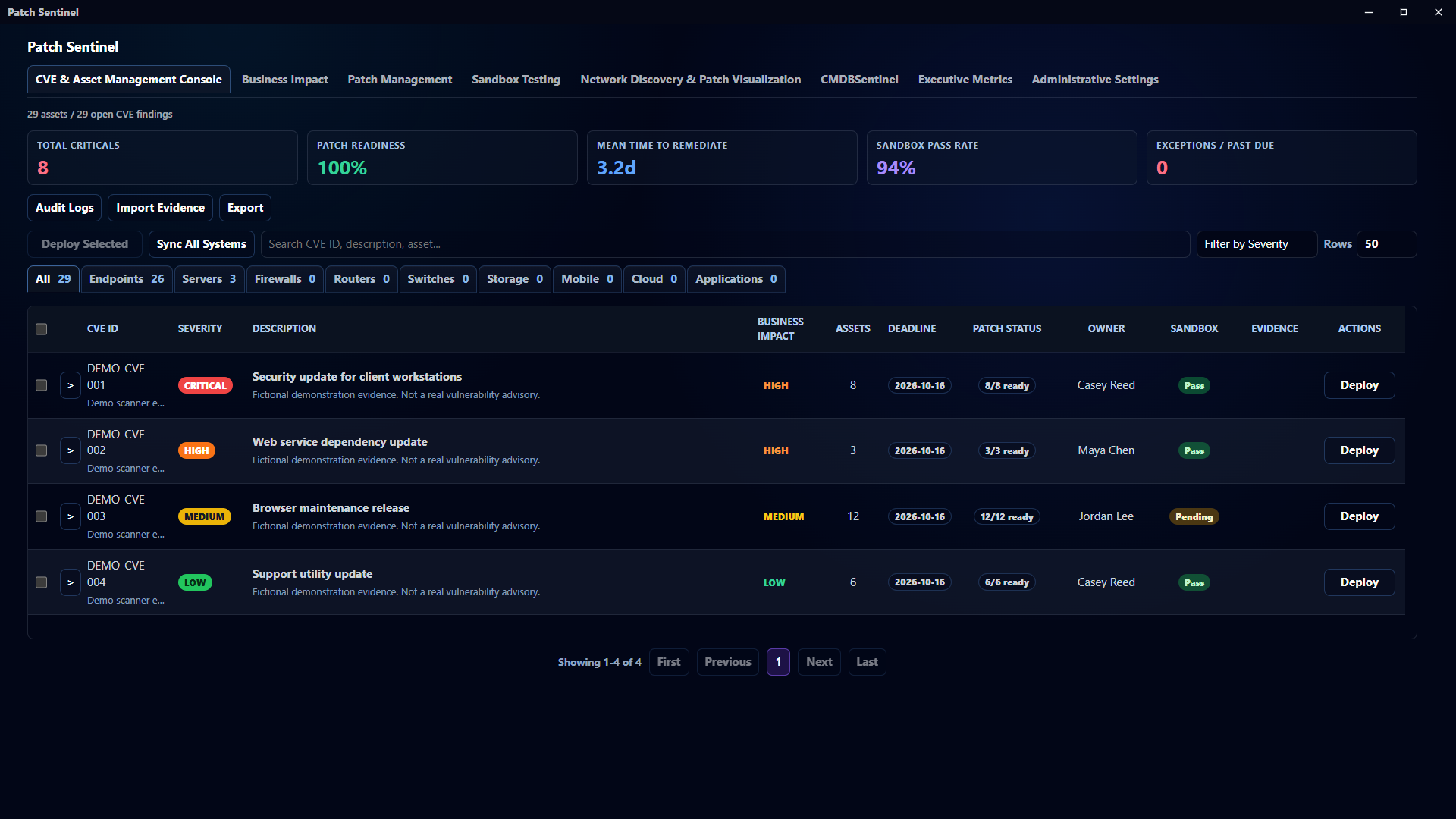Screen dimensions: 1456x819
Task: Go to the Sandbox Testing tab
Action: pos(516,80)
